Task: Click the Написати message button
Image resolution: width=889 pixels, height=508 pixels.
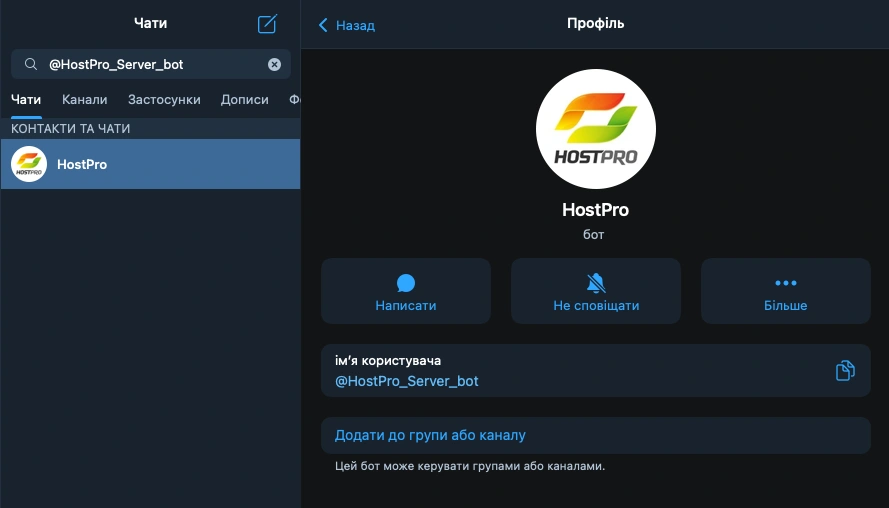Action: point(405,291)
